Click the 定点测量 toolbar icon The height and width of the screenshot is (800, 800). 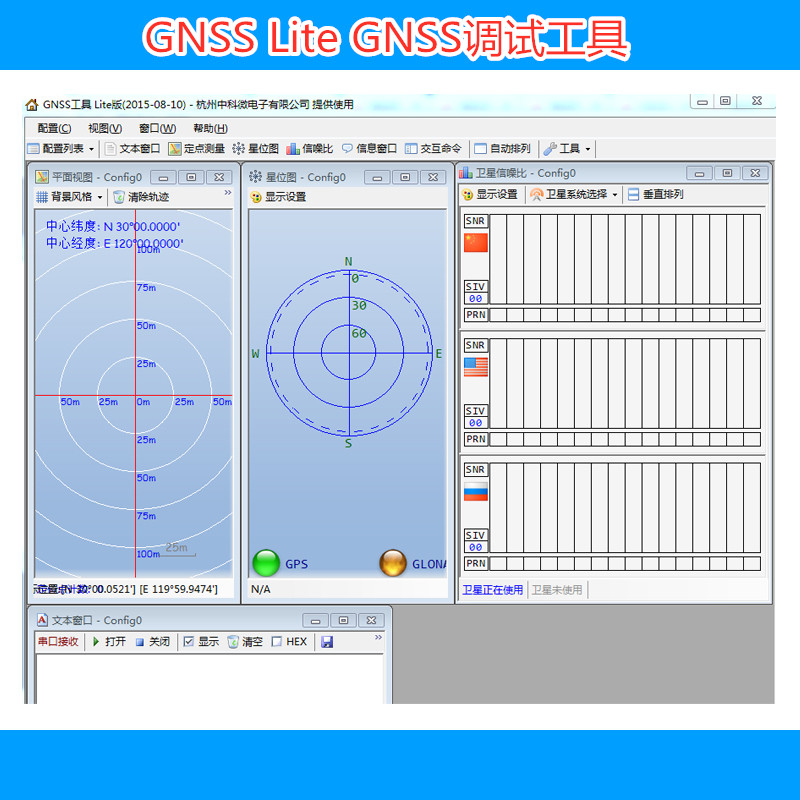pyautogui.click(x=175, y=148)
